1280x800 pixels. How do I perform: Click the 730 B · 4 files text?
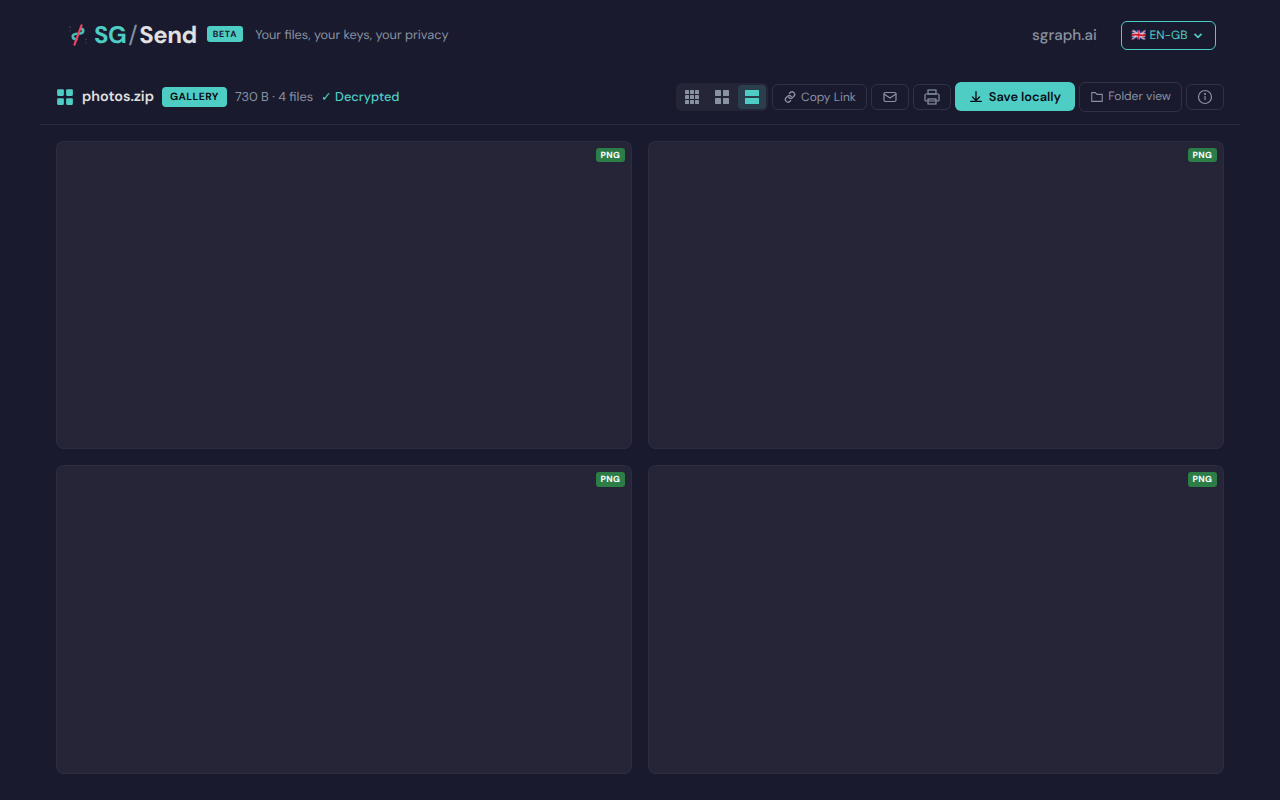point(274,97)
